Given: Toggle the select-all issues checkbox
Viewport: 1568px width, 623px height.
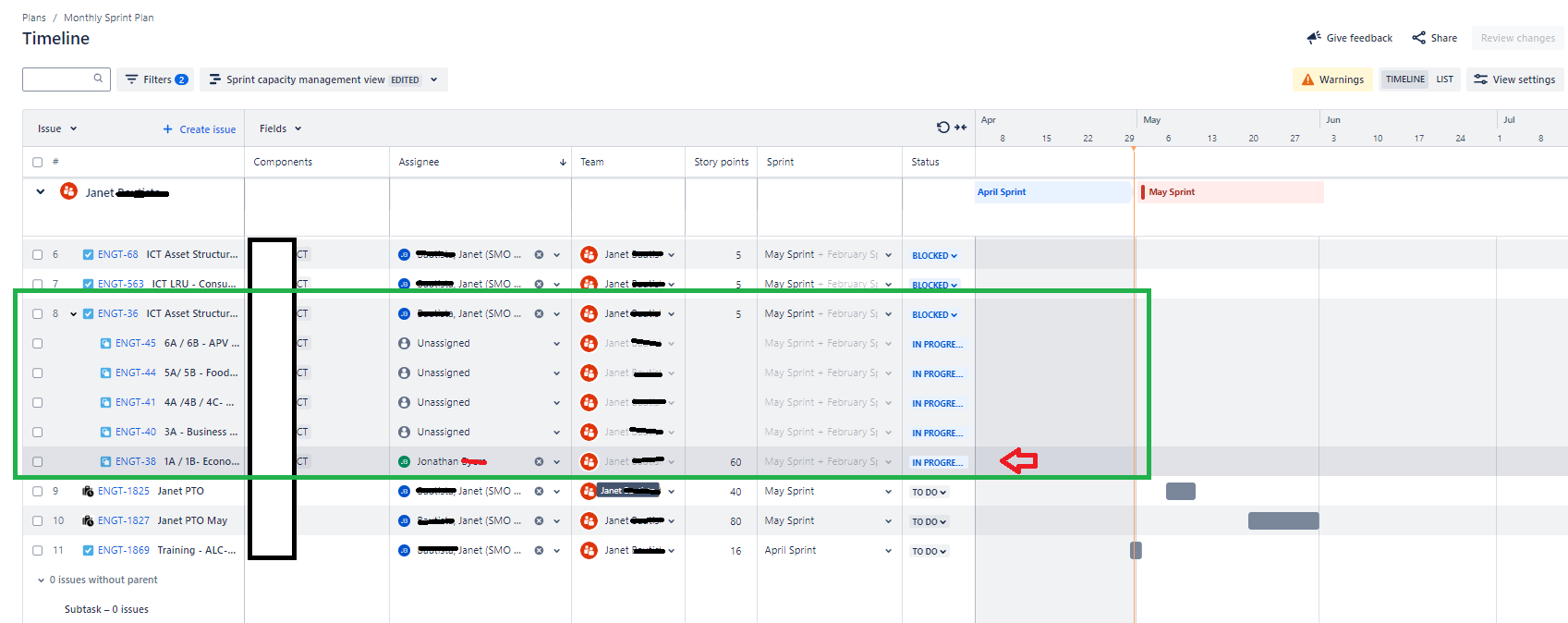Looking at the screenshot, I should click(38, 162).
